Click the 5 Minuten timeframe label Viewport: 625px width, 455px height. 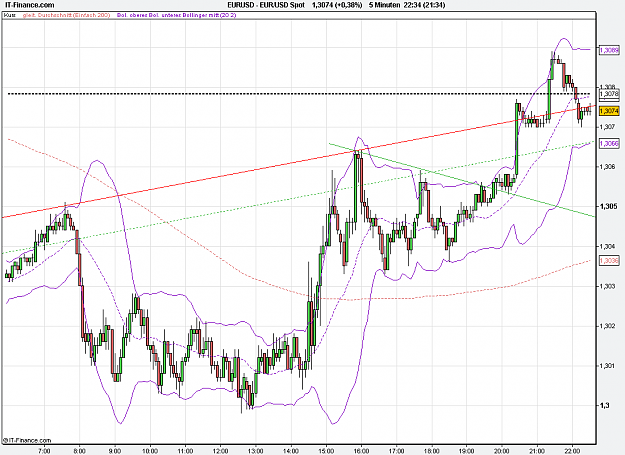385,5
